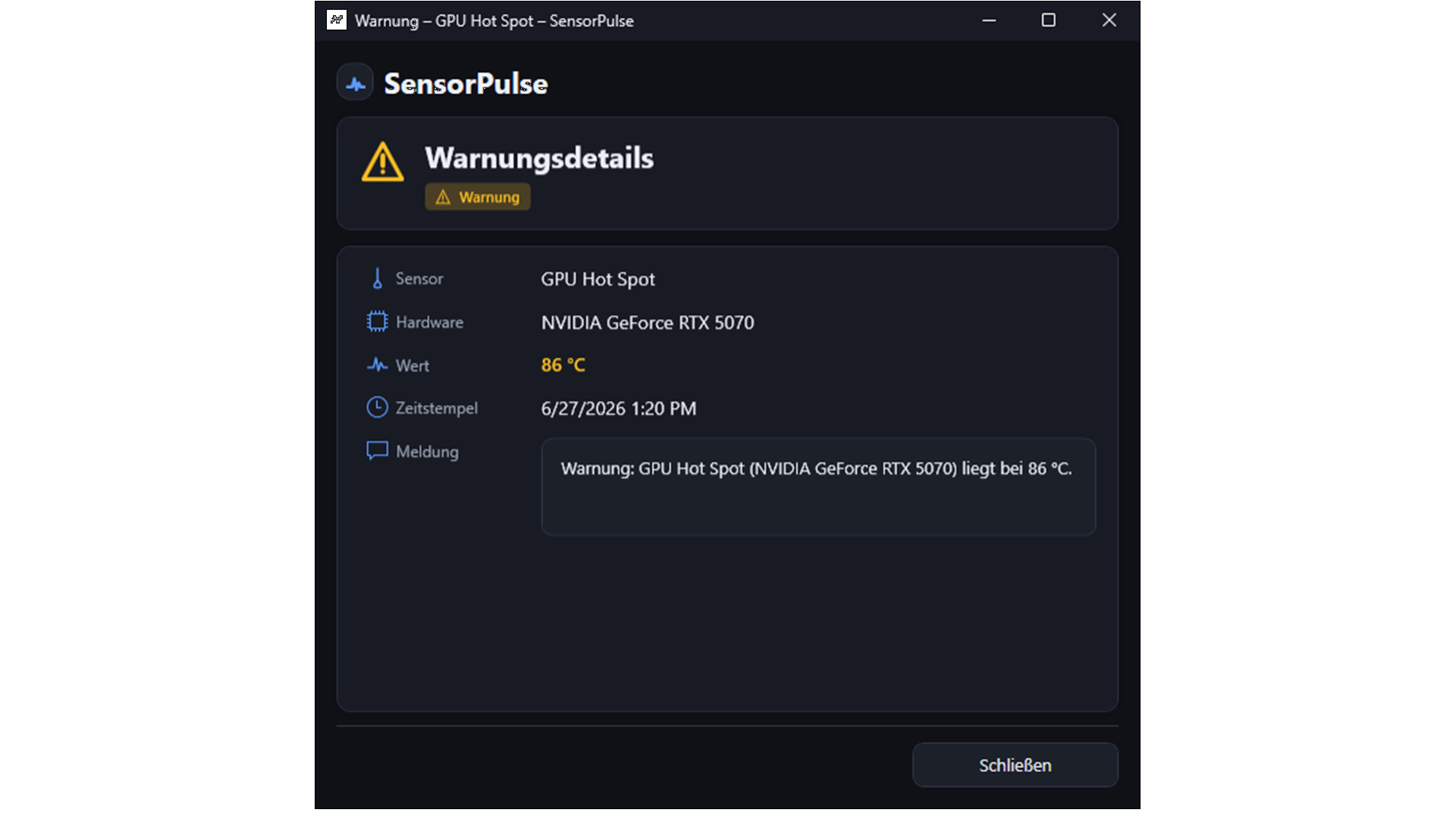Click the large yellow warning triangle icon
1456x819 pixels.
pyautogui.click(x=382, y=162)
